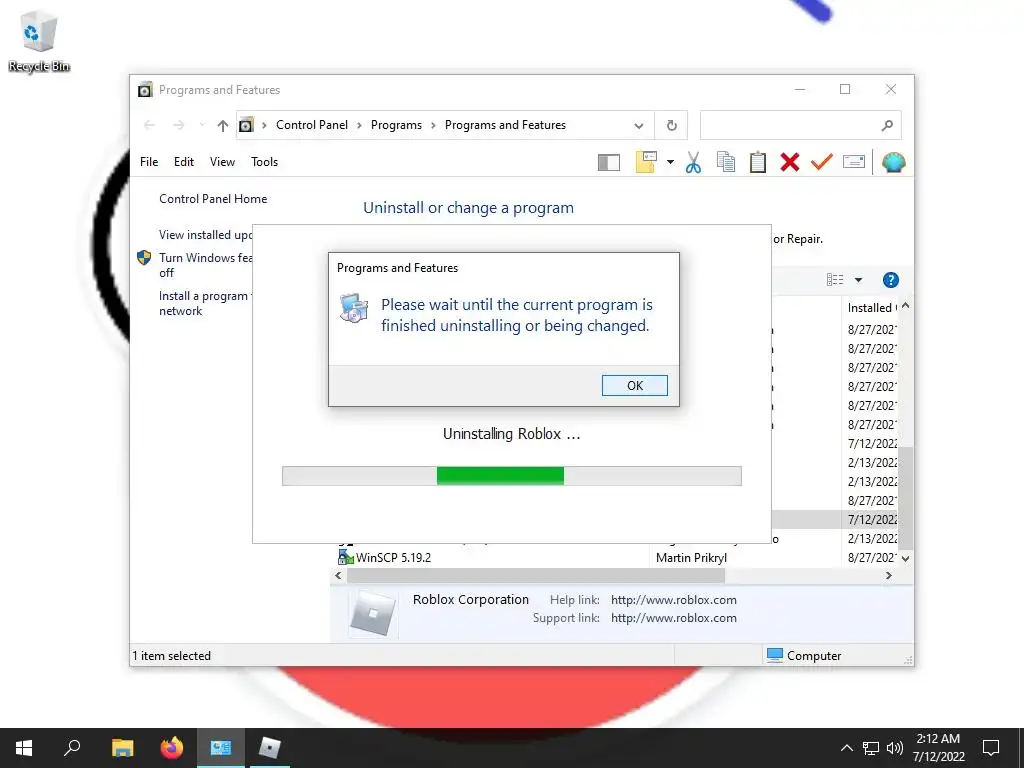This screenshot has width=1024, height=768.
Task: Click the network tray icon
Action: [x=871, y=748]
